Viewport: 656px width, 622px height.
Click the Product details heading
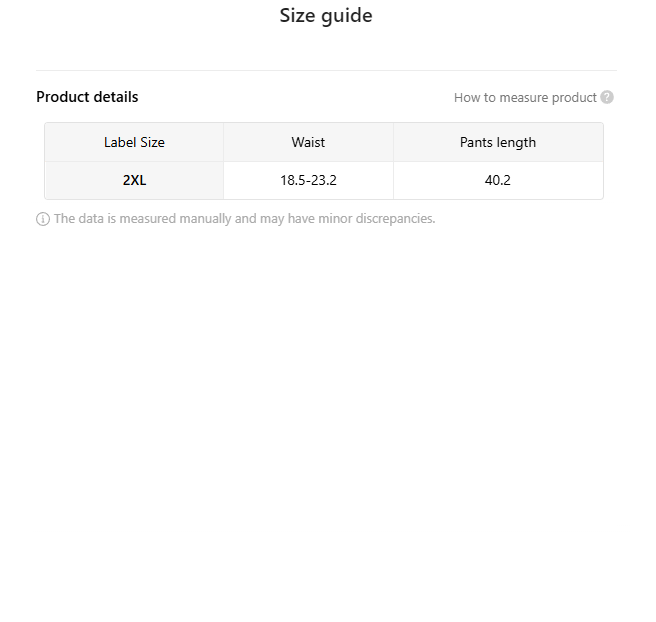87,97
